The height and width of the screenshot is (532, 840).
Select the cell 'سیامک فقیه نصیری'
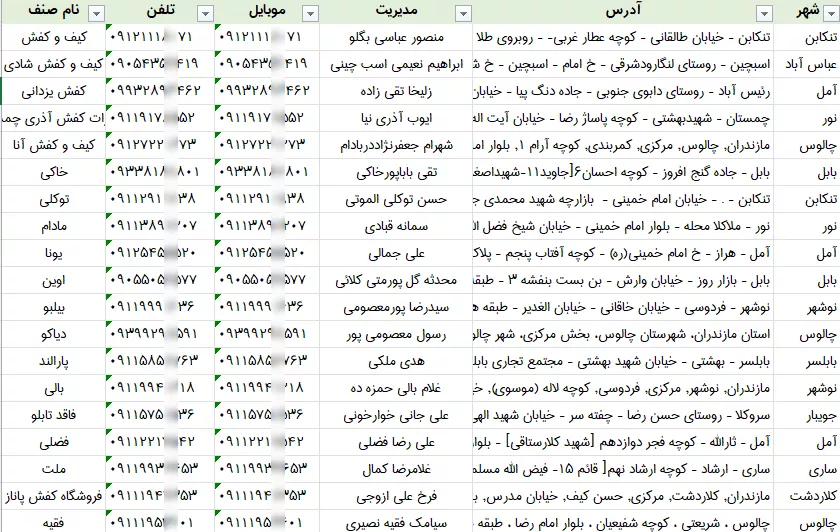[396, 522]
